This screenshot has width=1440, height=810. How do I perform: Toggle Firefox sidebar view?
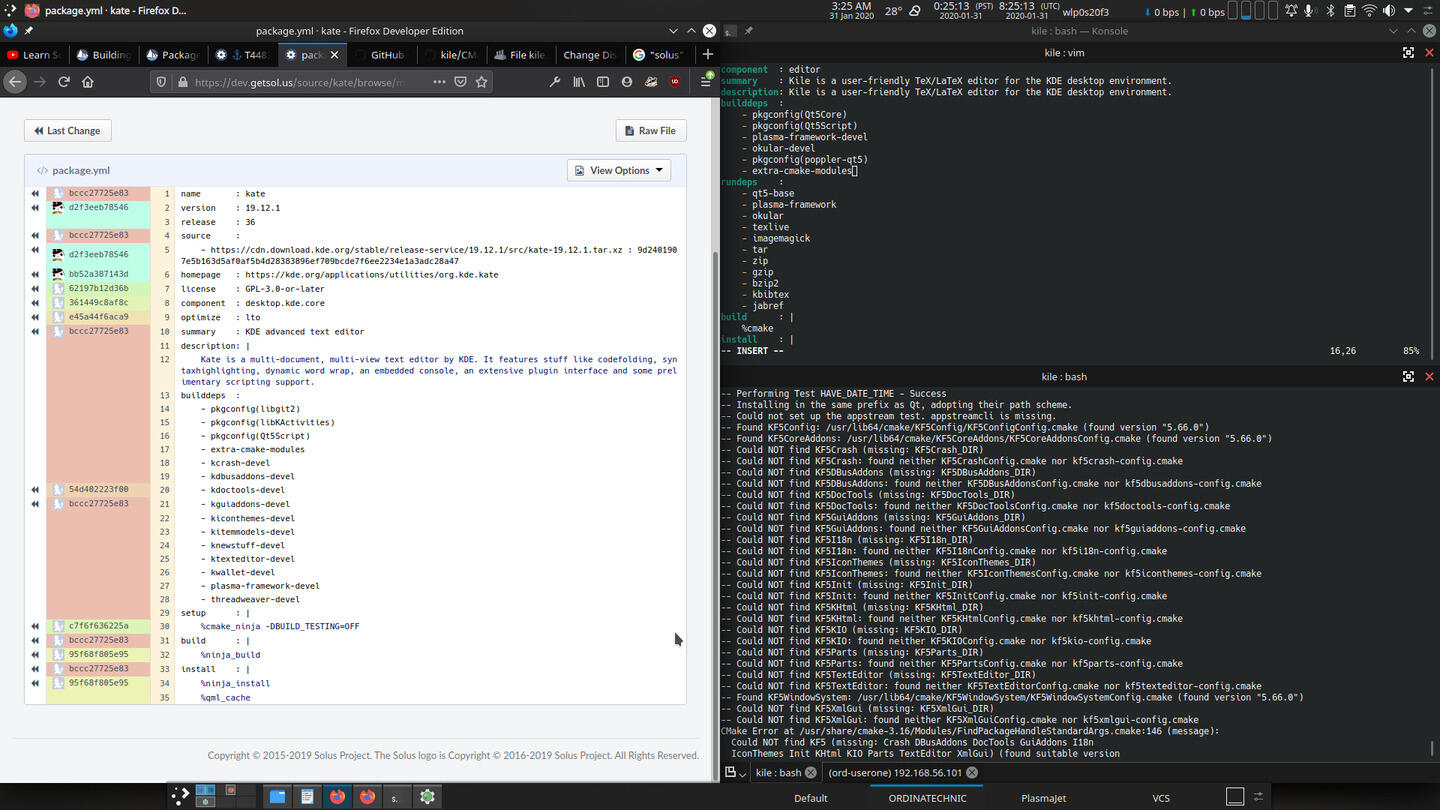[x=603, y=82]
